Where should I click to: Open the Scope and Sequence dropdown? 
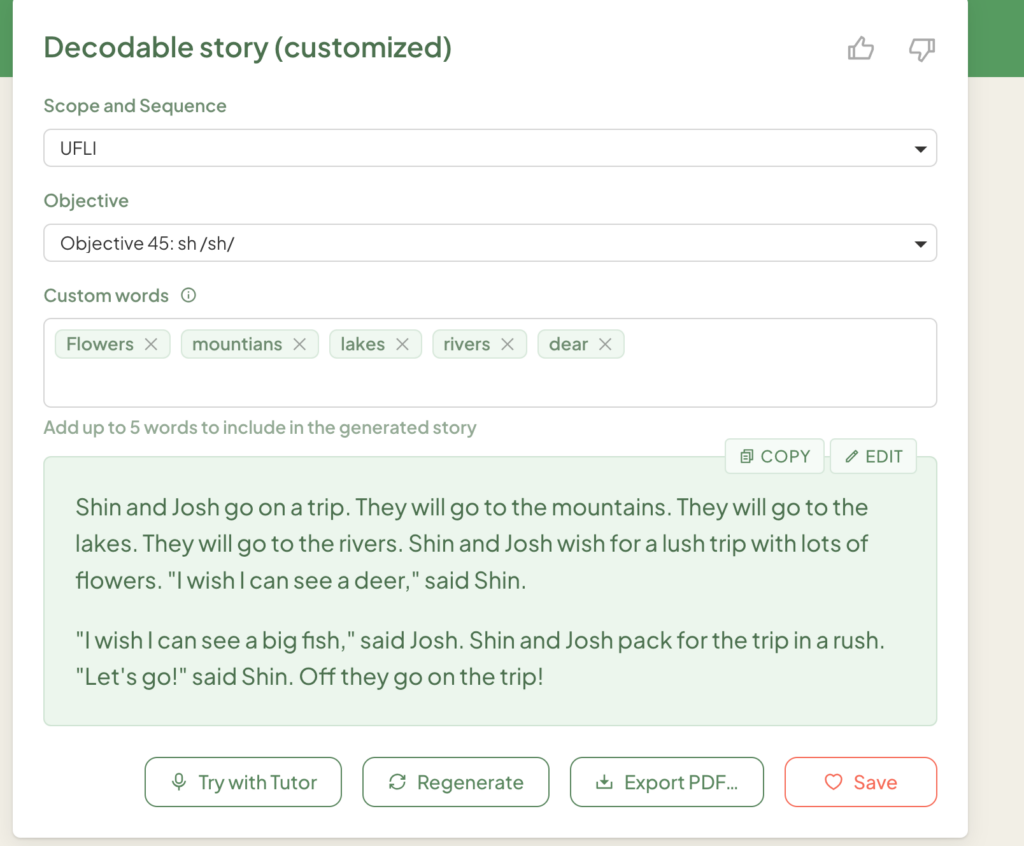pos(490,148)
